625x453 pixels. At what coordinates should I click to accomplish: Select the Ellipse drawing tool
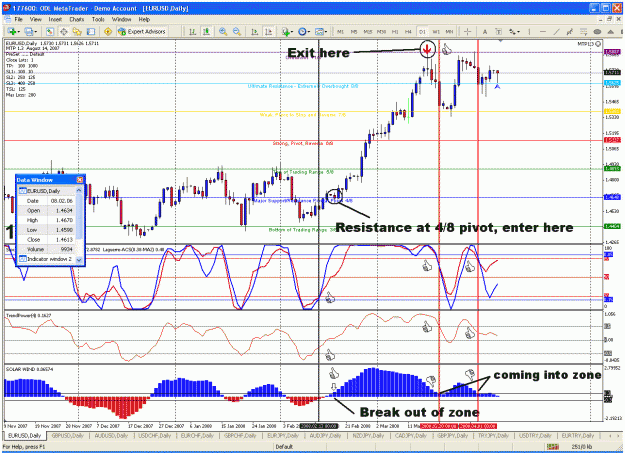point(597,32)
